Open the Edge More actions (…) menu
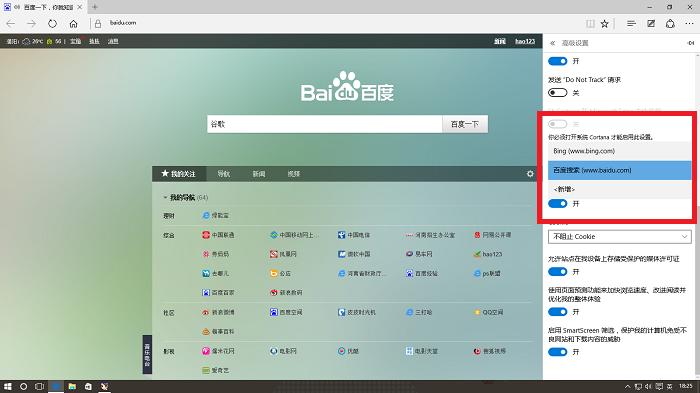 point(689,24)
